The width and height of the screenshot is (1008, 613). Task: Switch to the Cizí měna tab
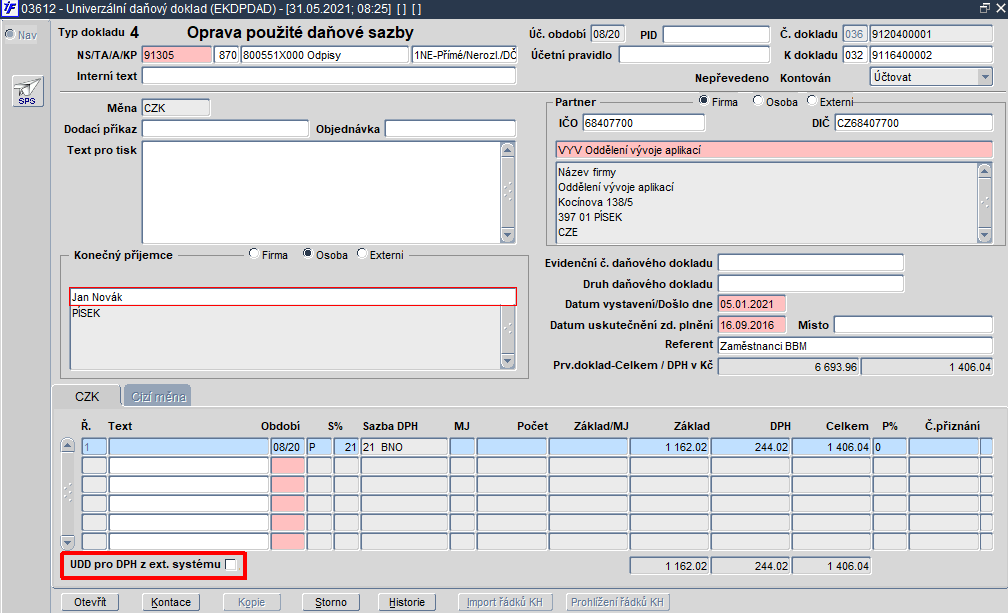tap(158, 396)
